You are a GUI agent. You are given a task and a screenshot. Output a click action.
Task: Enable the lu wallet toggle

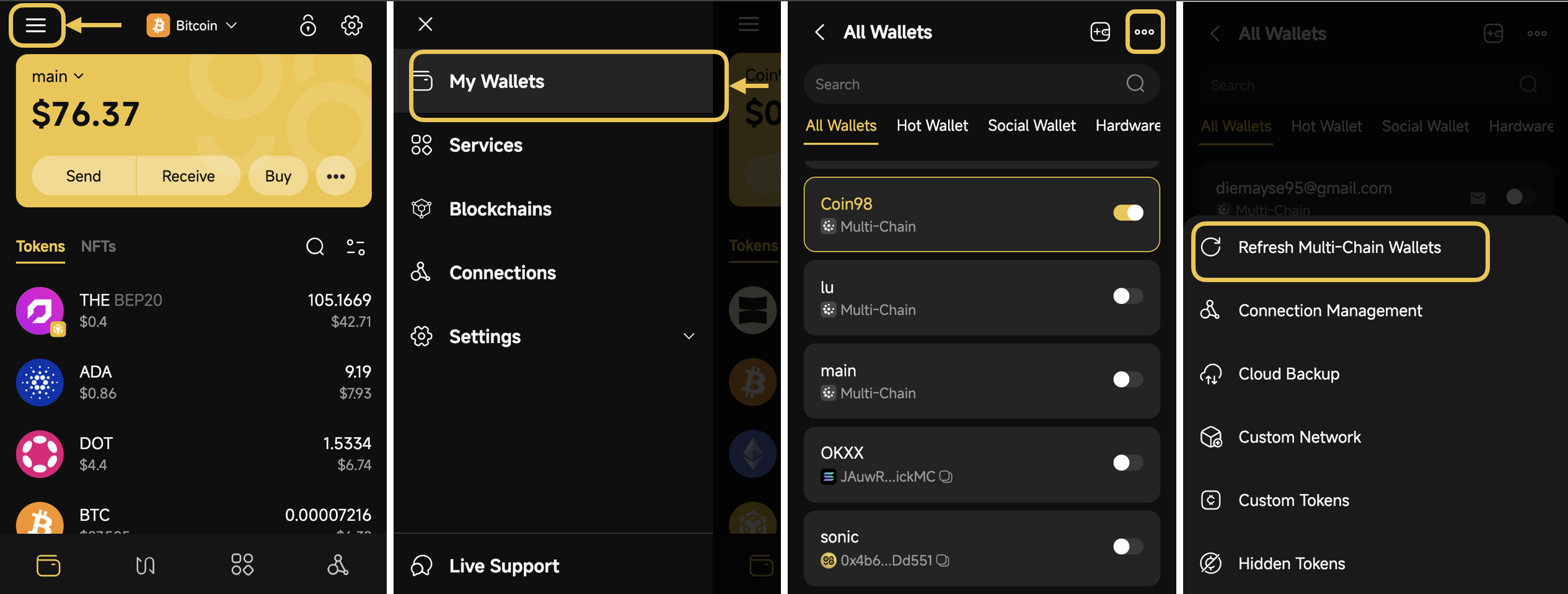[1127, 296]
